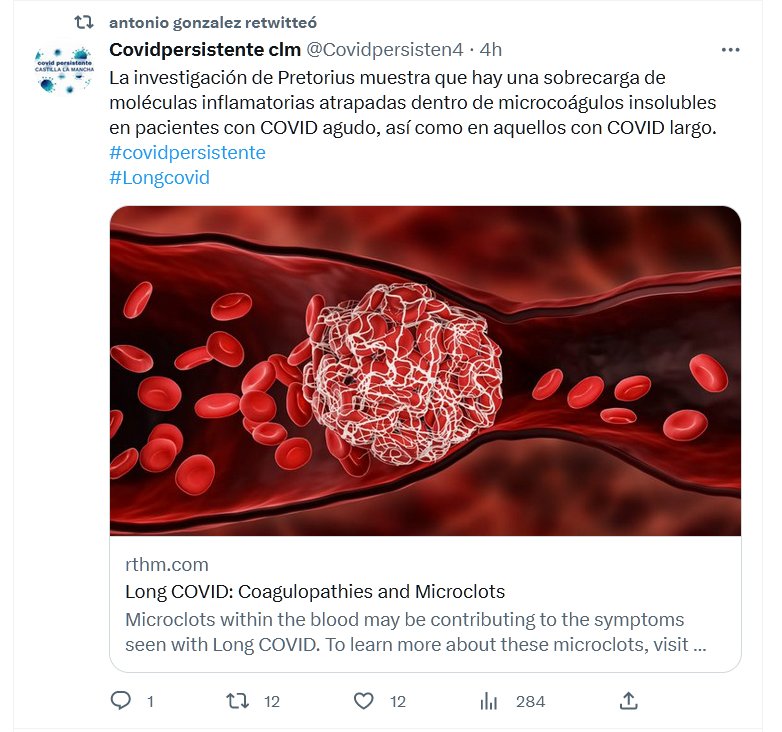The height and width of the screenshot is (732, 782).
Task: Open the @Covidpersisten4 handle
Action: coord(384,49)
